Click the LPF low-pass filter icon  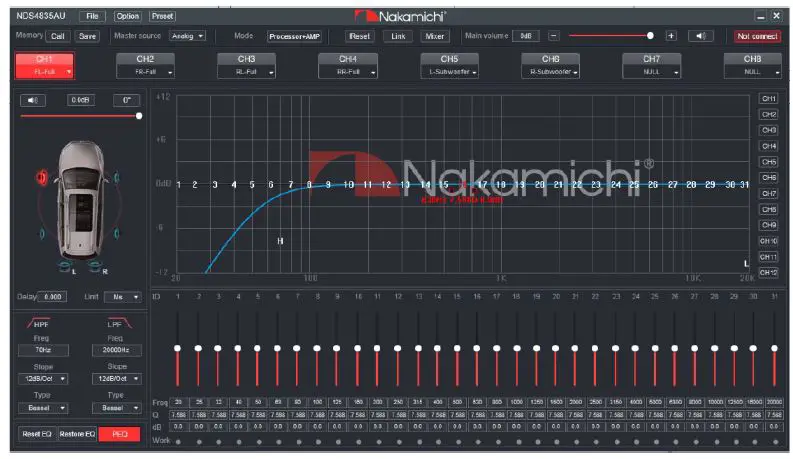tap(118, 324)
